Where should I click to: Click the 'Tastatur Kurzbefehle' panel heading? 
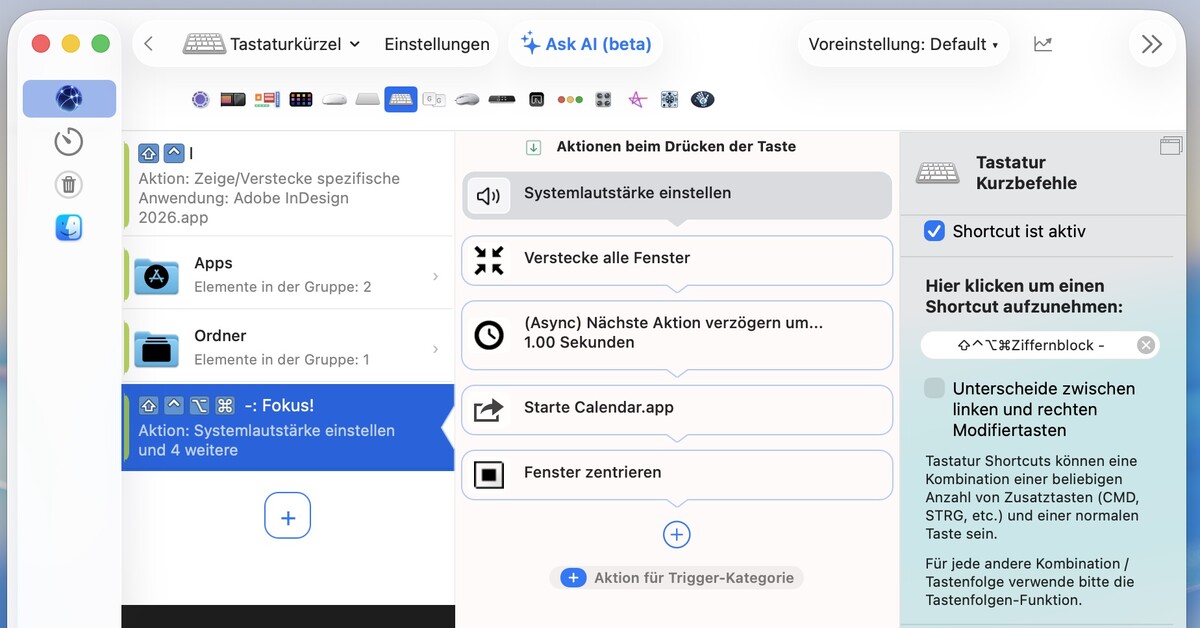tap(1026, 172)
